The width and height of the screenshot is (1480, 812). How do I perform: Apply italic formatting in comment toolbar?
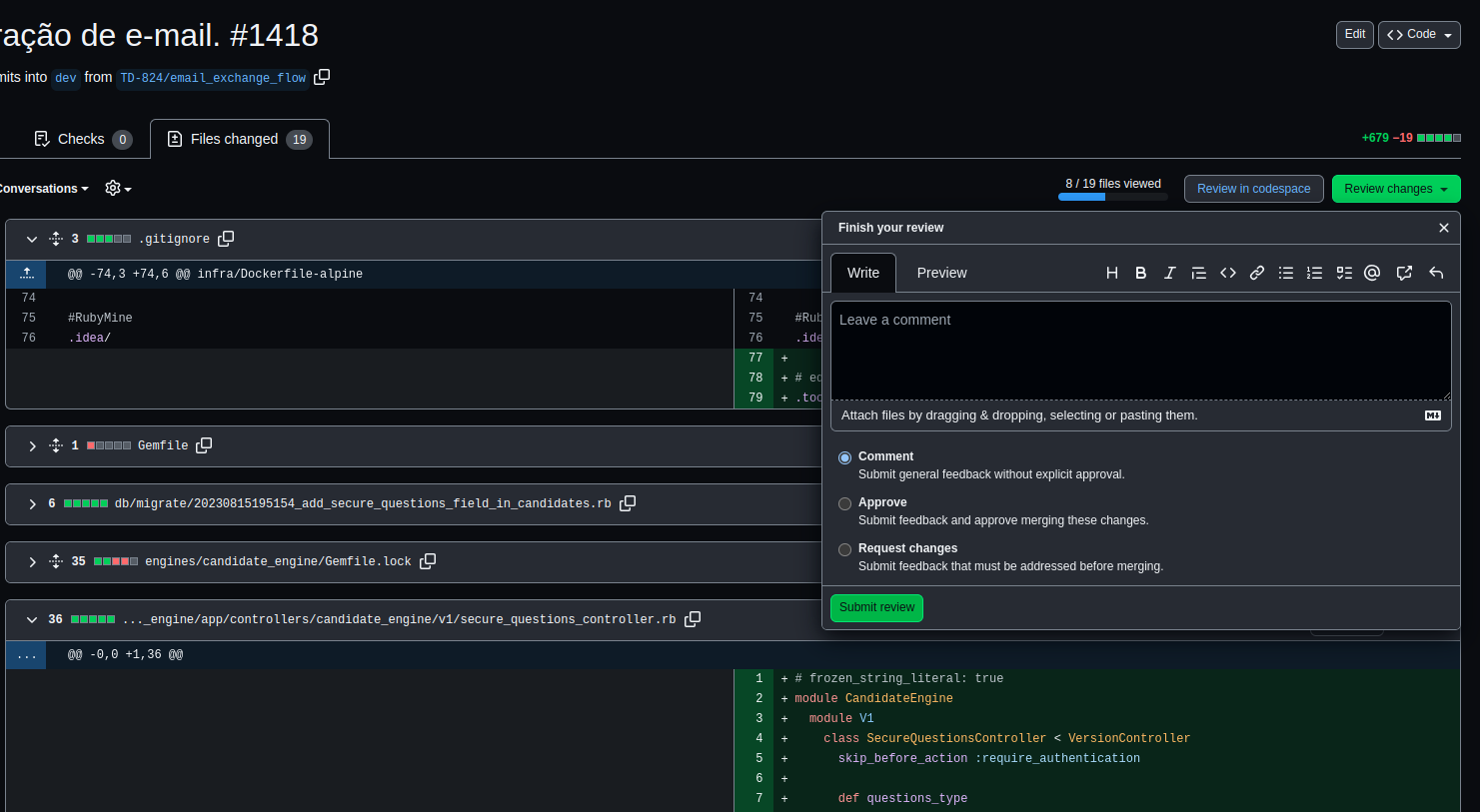pyautogui.click(x=1169, y=273)
